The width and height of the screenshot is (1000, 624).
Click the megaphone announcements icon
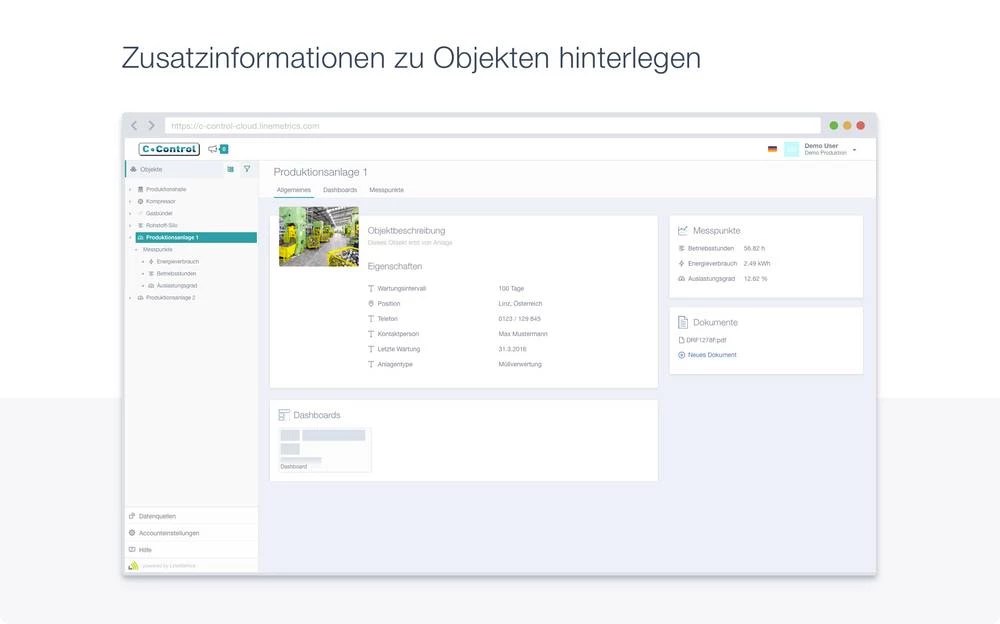[x=213, y=149]
